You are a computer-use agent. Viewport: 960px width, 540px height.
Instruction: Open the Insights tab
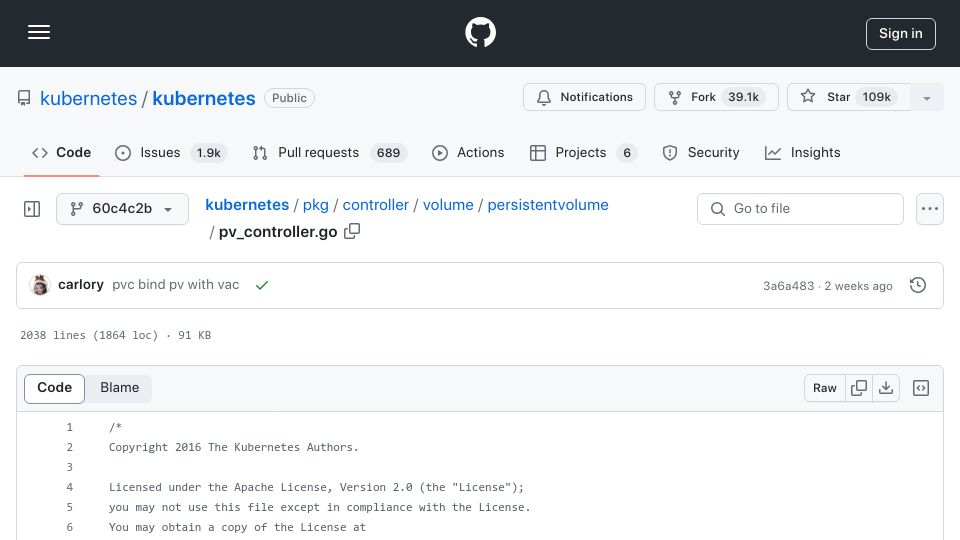point(802,152)
